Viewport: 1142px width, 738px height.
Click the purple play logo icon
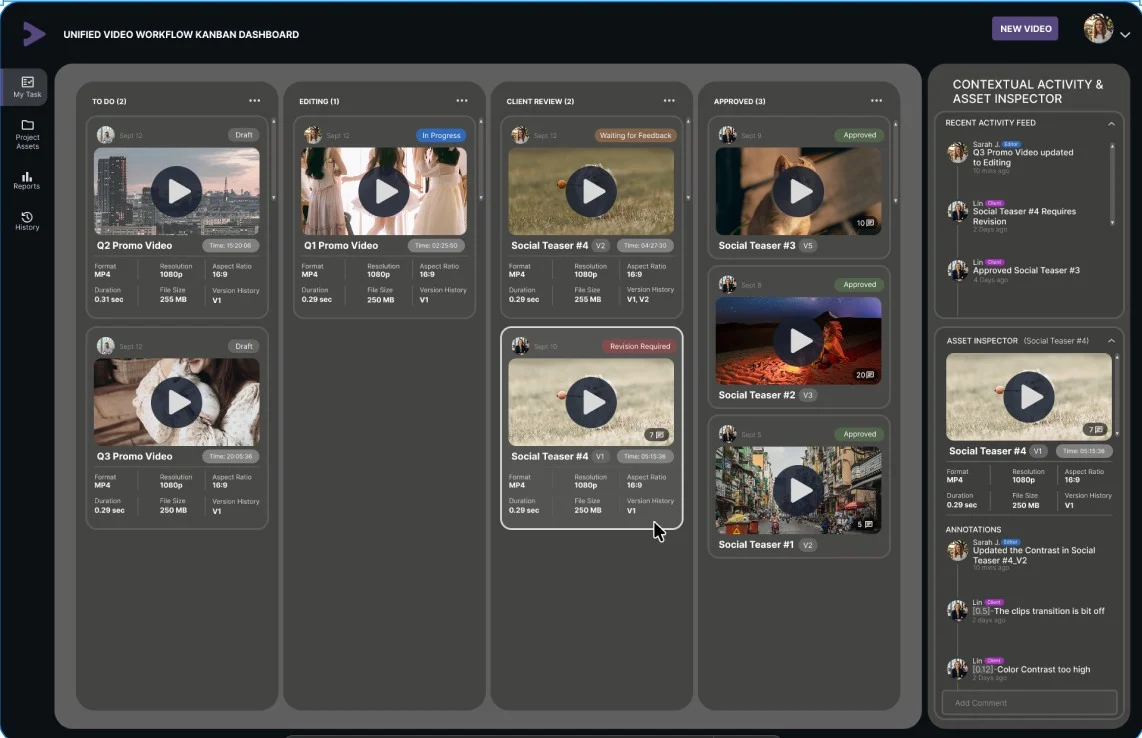(34, 34)
